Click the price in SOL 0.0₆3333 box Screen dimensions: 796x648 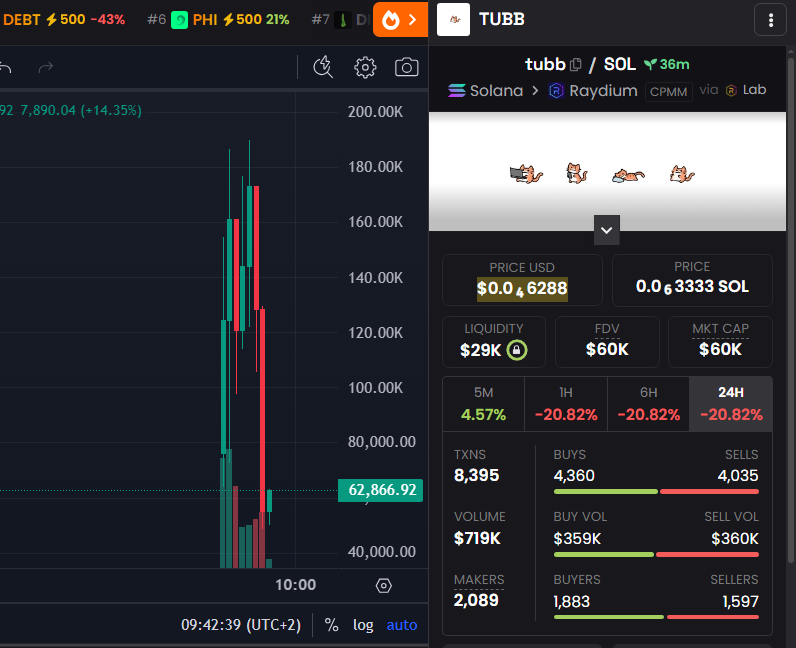click(692, 280)
